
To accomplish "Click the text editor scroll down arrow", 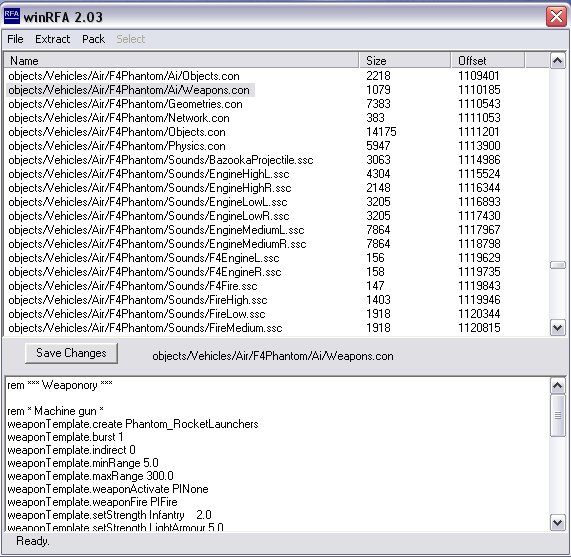I will [557, 523].
